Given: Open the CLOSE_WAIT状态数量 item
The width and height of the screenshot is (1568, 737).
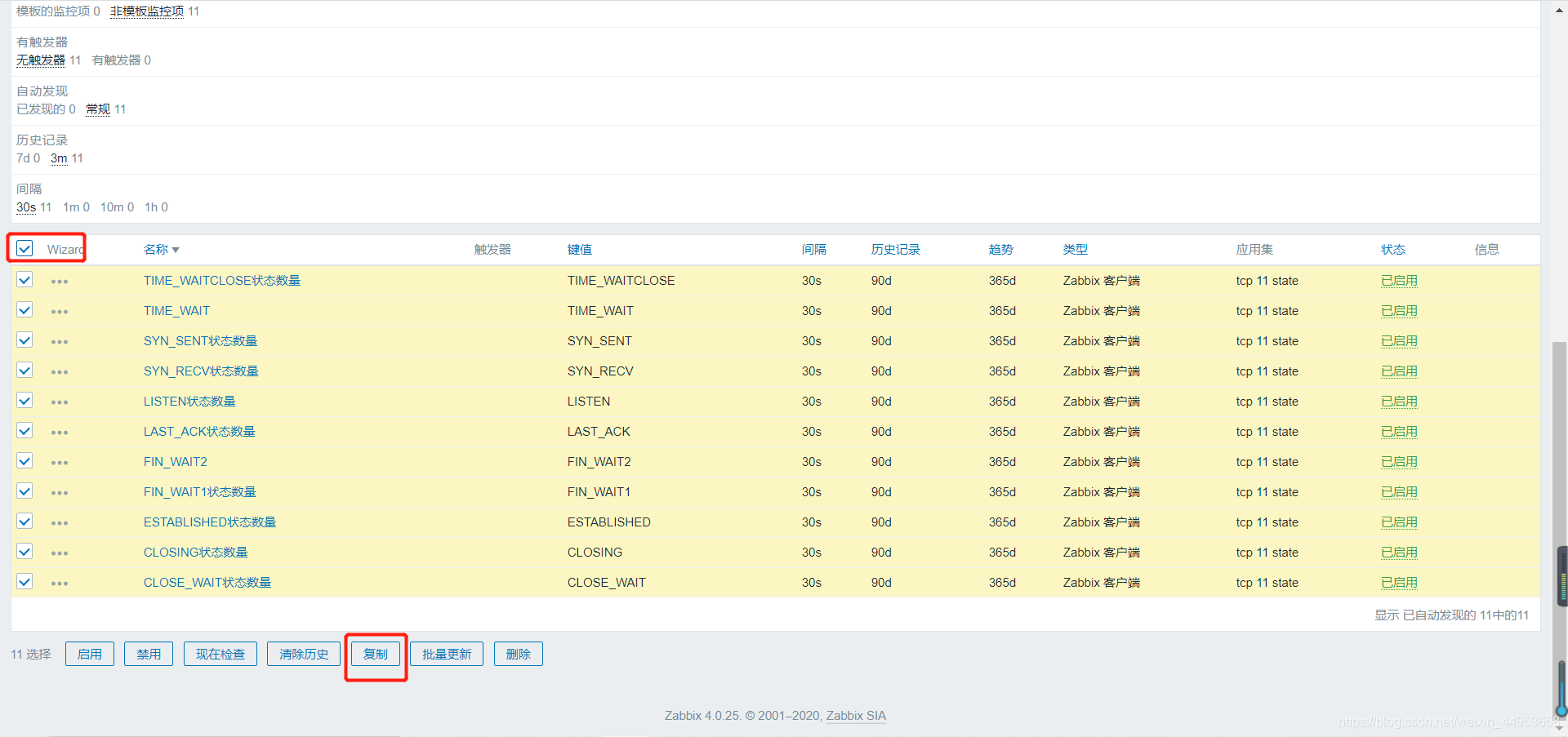Looking at the screenshot, I should tap(207, 583).
